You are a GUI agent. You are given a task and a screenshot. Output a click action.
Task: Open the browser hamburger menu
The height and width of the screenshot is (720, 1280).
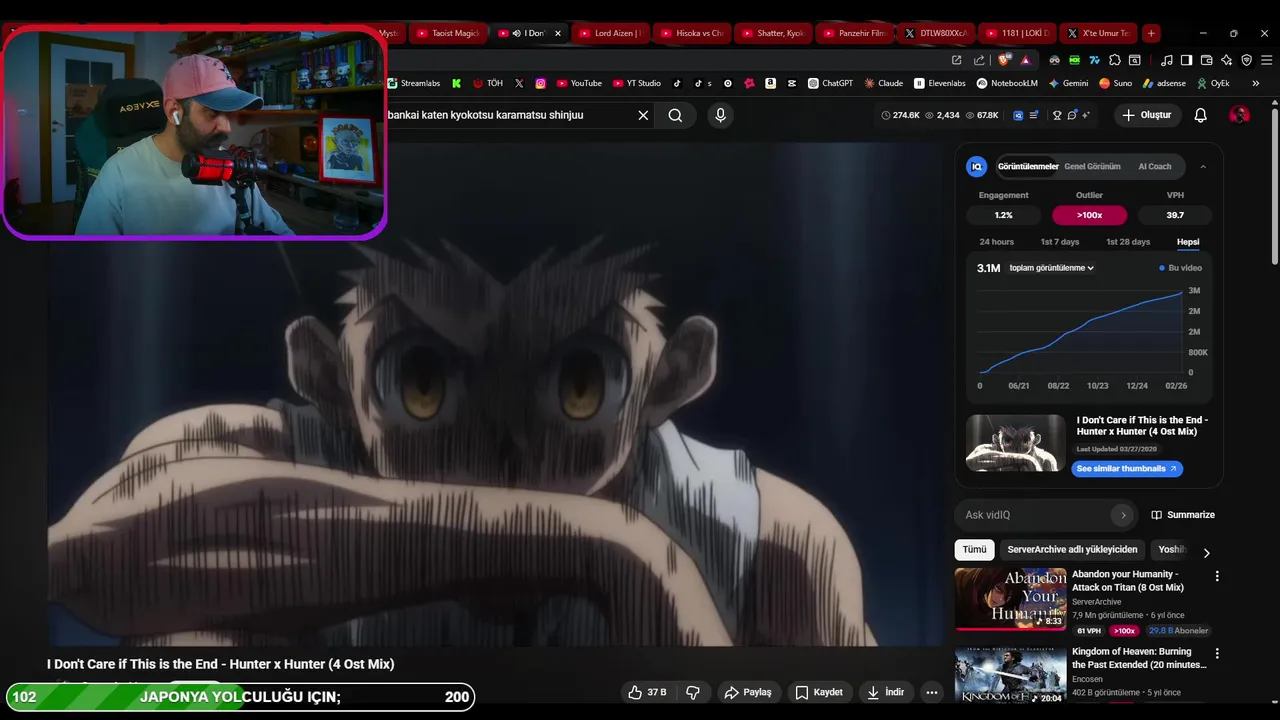(1266, 60)
